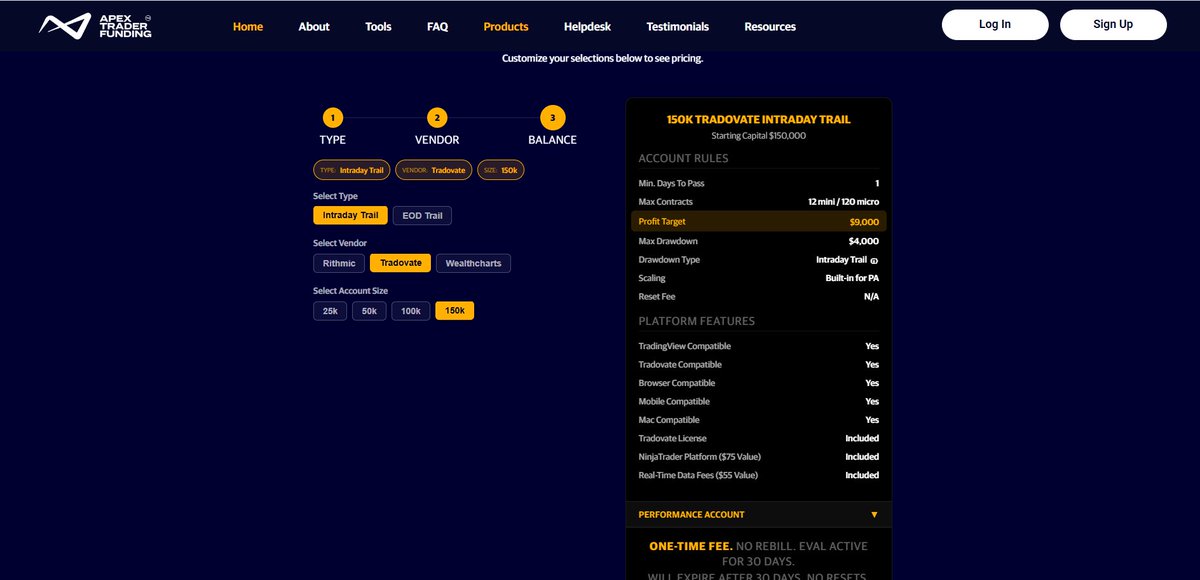Image resolution: width=1200 pixels, height=580 pixels.
Task: Click the SIZE: 150k summary chip
Action: [x=501, y=170]
